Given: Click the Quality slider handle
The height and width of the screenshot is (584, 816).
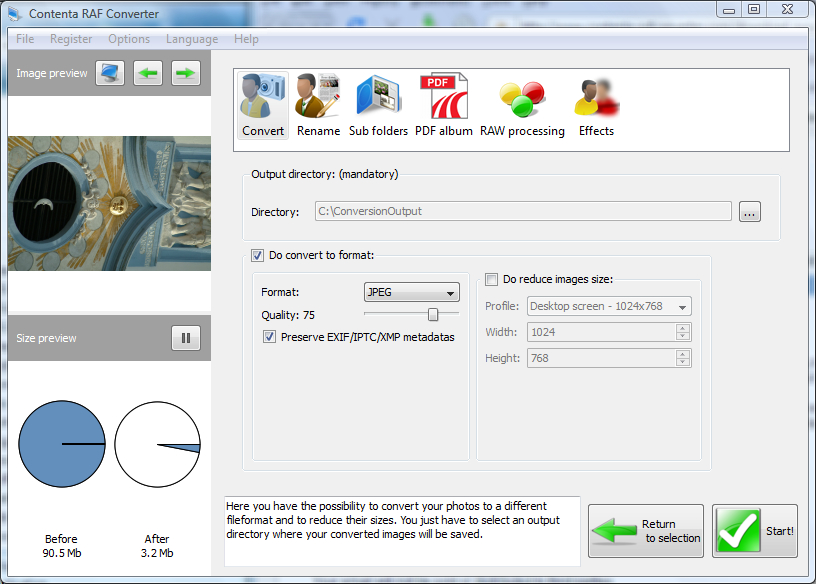Looking at the screenshot, I should click(432, 315).
